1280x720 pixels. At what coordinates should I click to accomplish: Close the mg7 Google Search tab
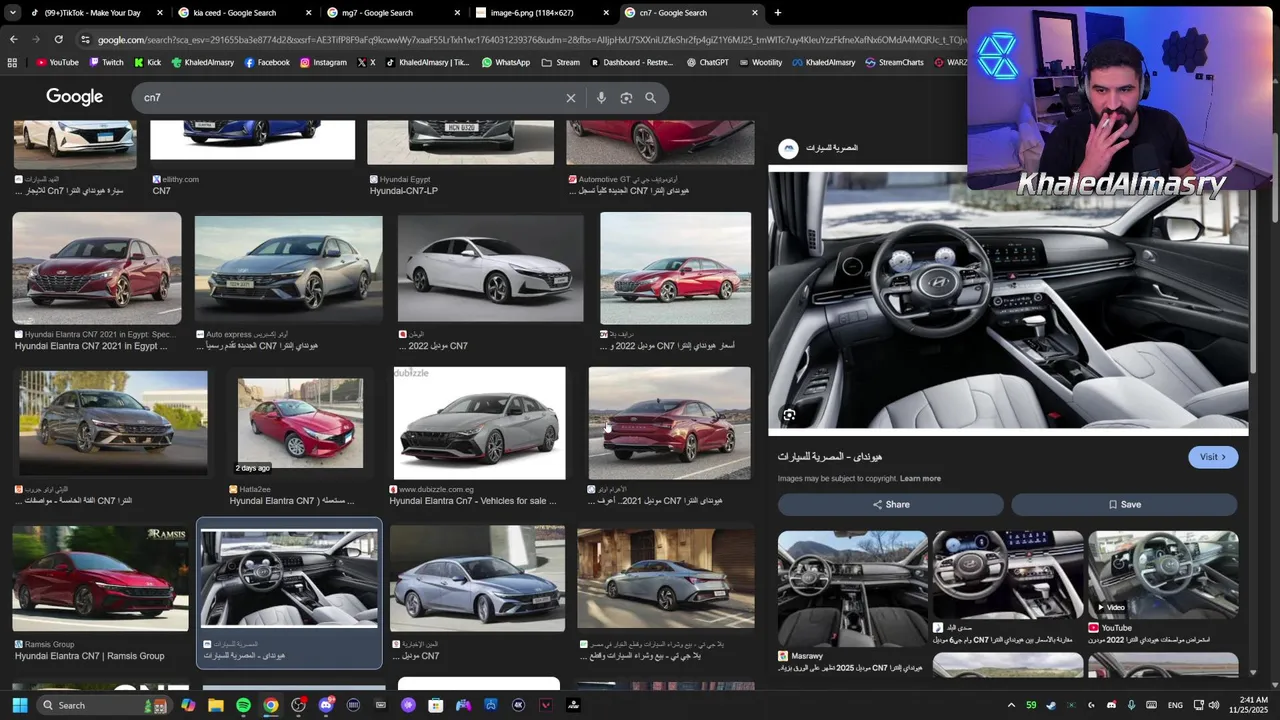458,13
